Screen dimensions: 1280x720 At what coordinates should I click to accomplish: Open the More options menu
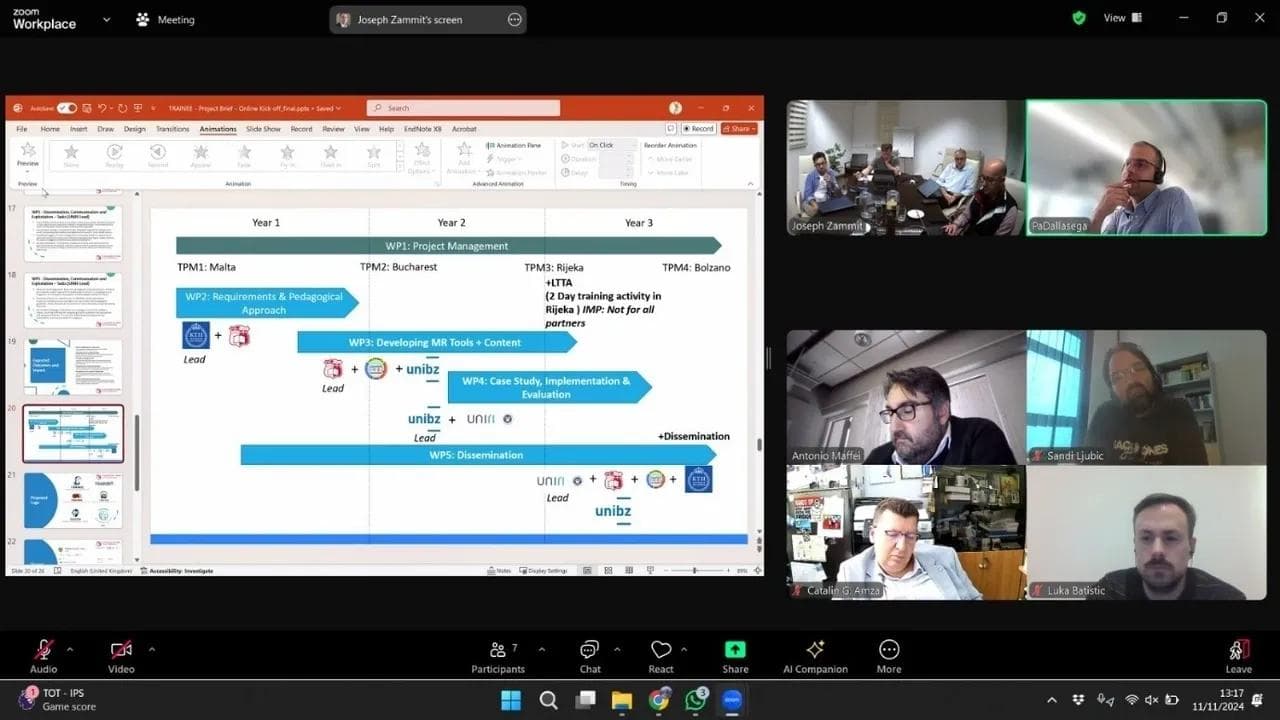889,650
